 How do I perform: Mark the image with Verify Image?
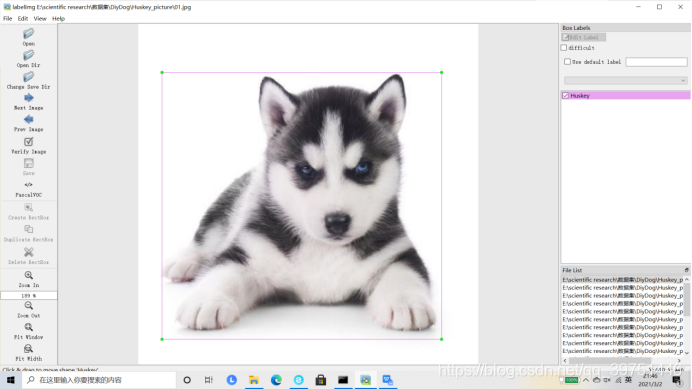coord(29,142)
